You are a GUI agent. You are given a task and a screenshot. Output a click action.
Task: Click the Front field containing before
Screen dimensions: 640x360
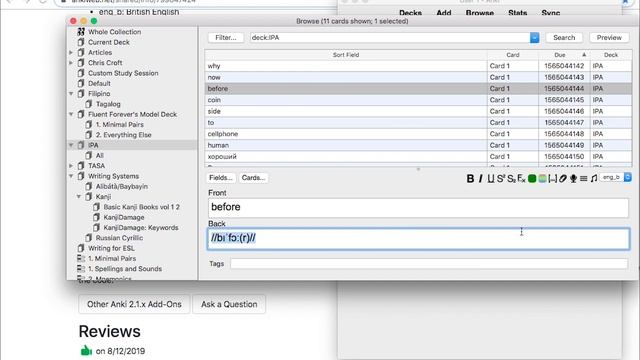418,207
